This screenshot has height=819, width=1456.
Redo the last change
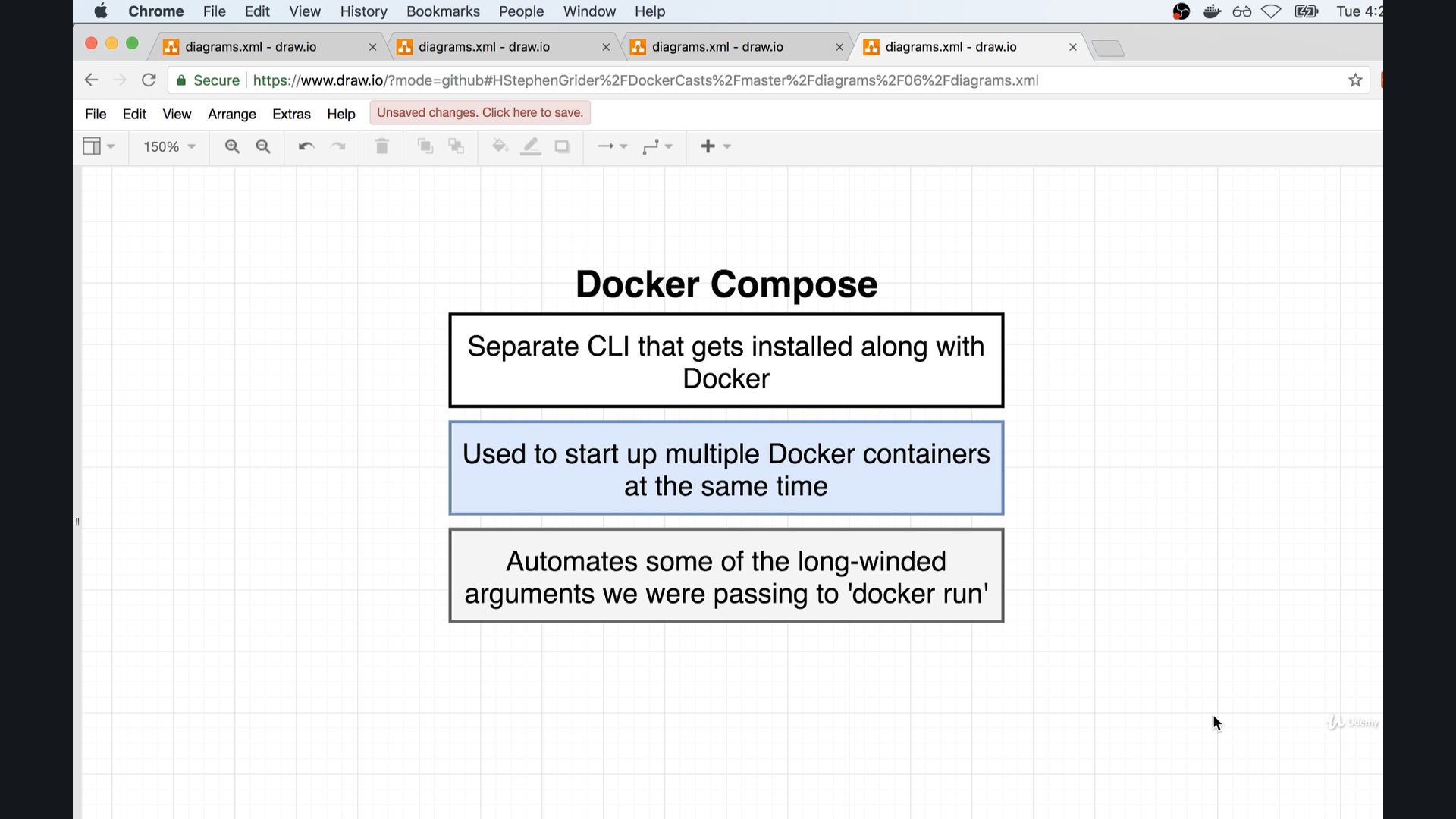tap(338, 146)
